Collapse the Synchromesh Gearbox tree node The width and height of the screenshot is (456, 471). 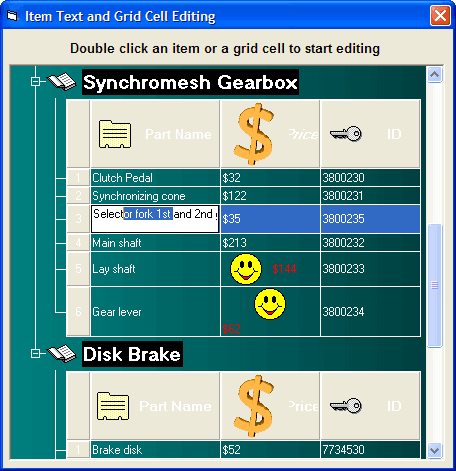tap(35, 81)
